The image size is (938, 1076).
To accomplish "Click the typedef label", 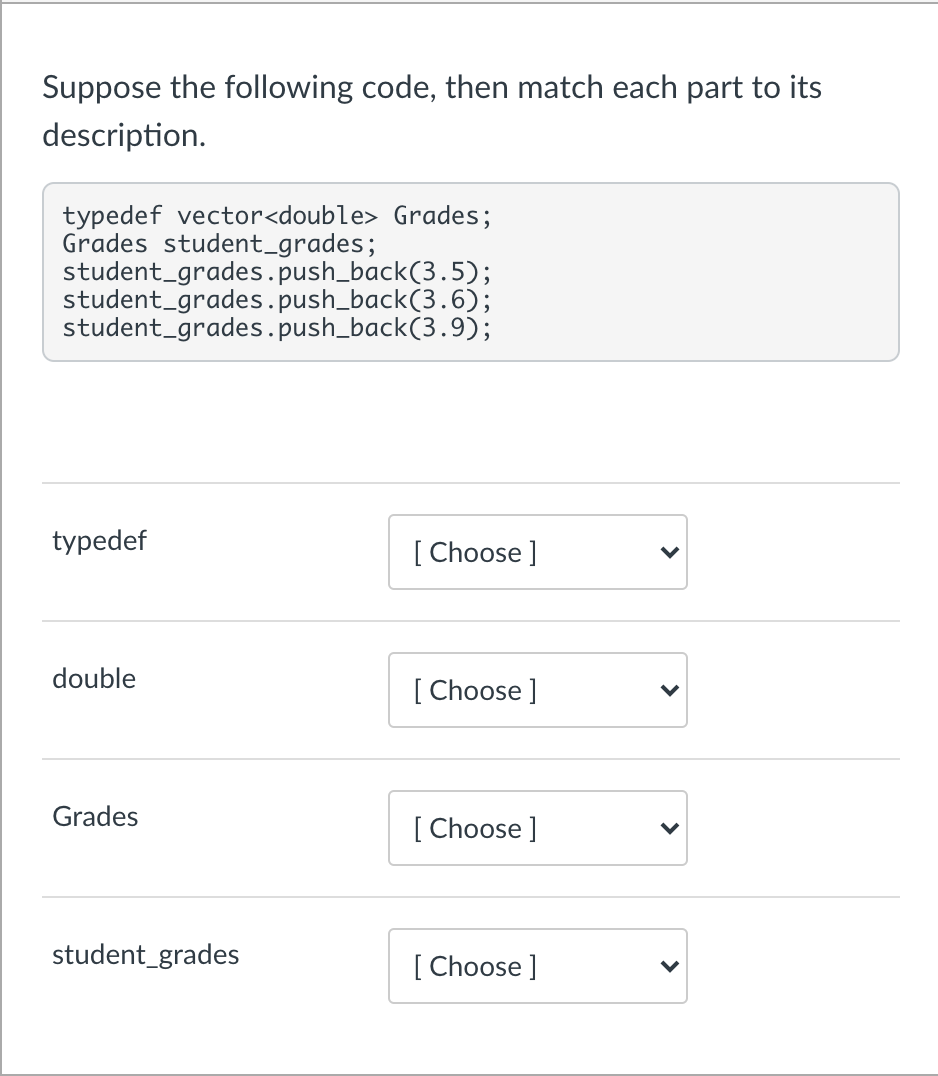I will point(99,541).
